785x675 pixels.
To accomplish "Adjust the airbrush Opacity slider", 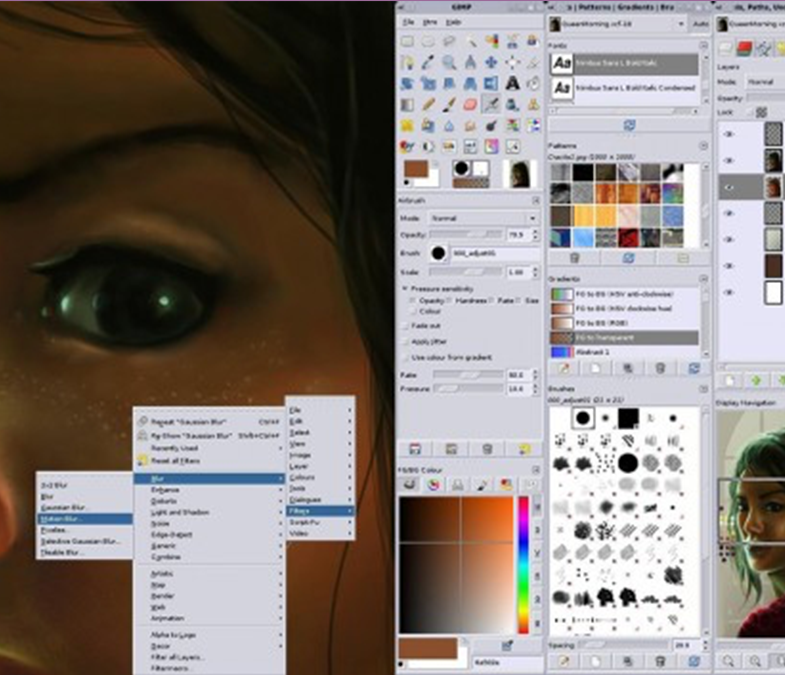I will click(466, 234).
